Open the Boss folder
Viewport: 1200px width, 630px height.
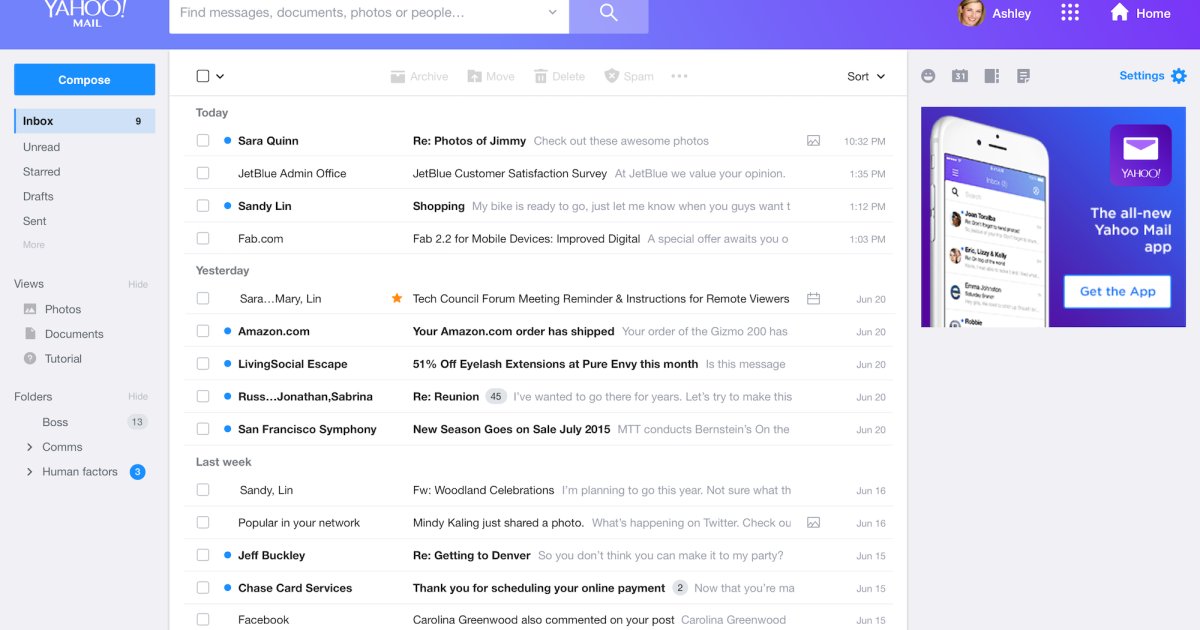click(55, 422)
